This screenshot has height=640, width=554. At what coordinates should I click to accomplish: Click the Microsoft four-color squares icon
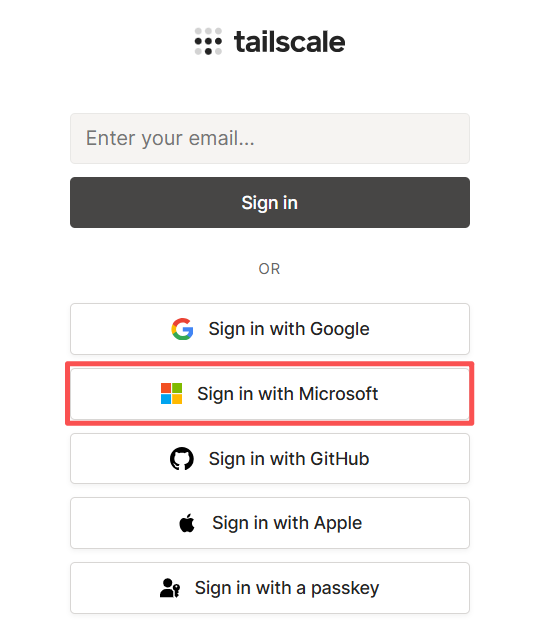[x=171, y=393]
